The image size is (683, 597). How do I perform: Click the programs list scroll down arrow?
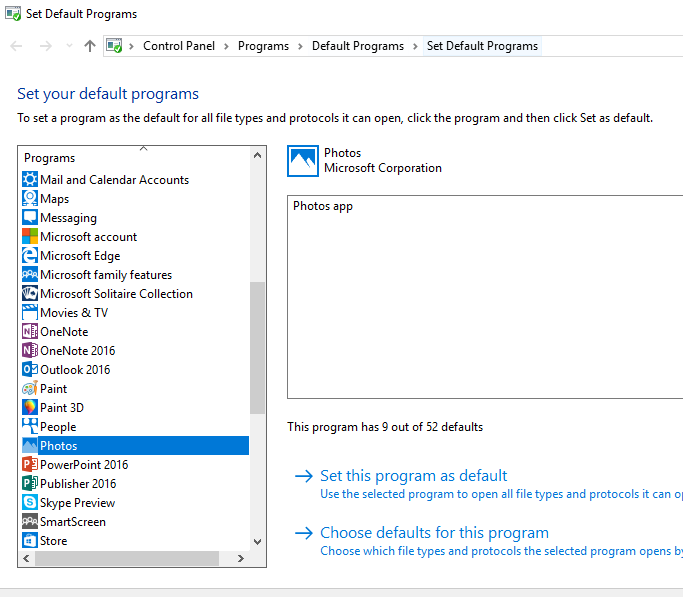tap(257, 542)
